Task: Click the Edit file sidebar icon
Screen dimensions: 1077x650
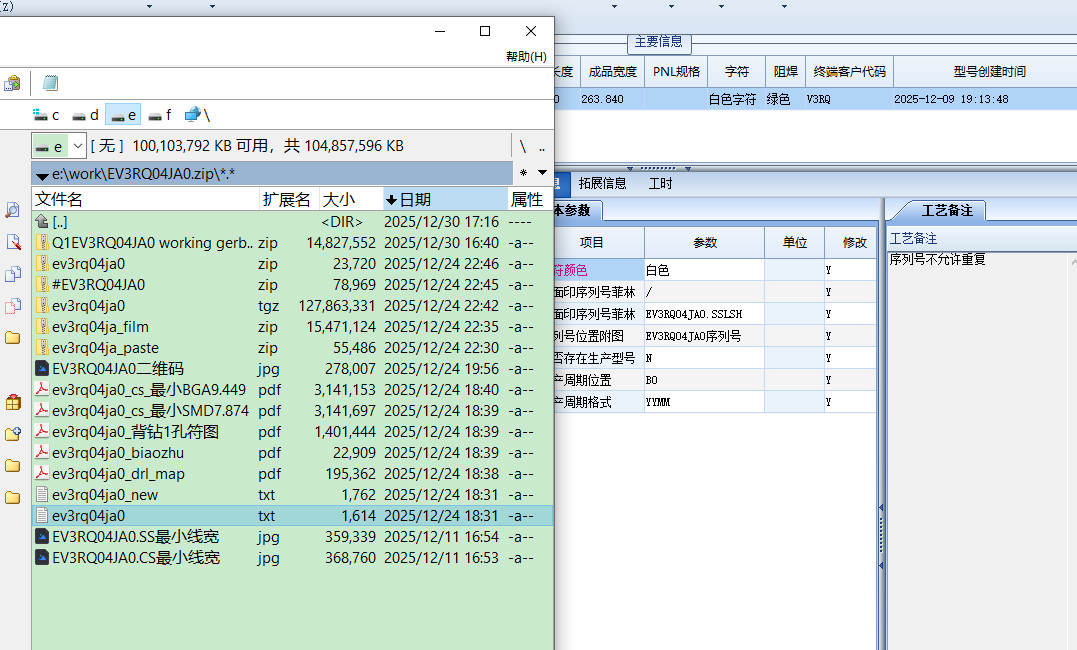Action: click(12, 242)
